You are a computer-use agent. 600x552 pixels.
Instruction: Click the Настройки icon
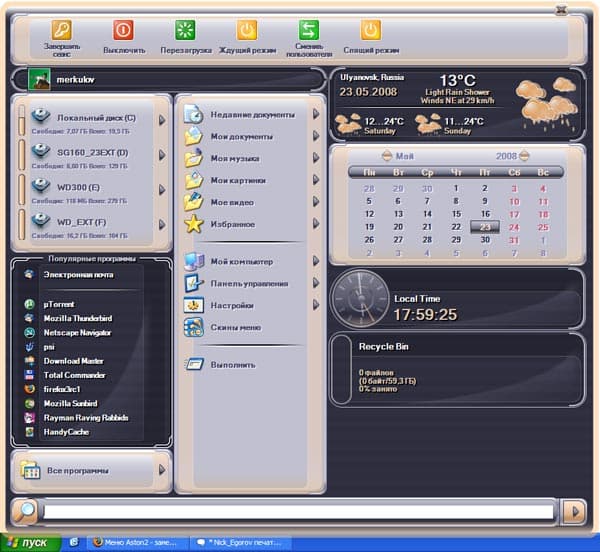[x=194, y=305]
